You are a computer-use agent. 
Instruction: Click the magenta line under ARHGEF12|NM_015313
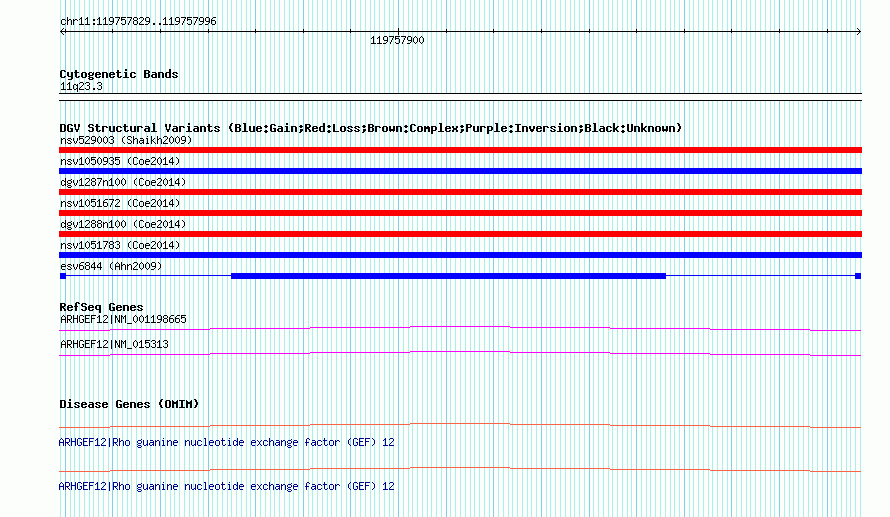[x=460, y=354]
